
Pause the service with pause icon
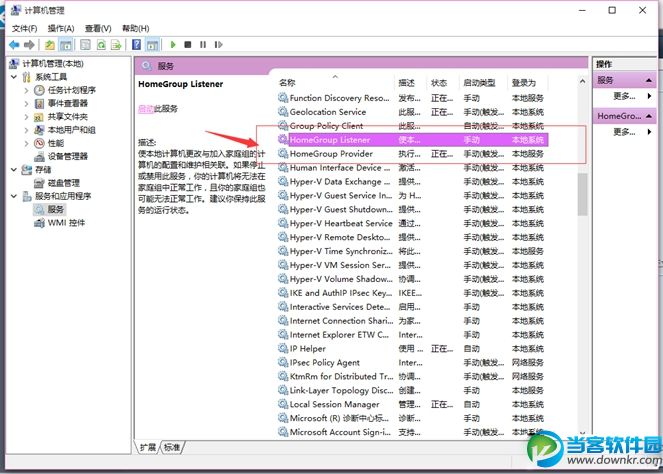click(203, 44)
